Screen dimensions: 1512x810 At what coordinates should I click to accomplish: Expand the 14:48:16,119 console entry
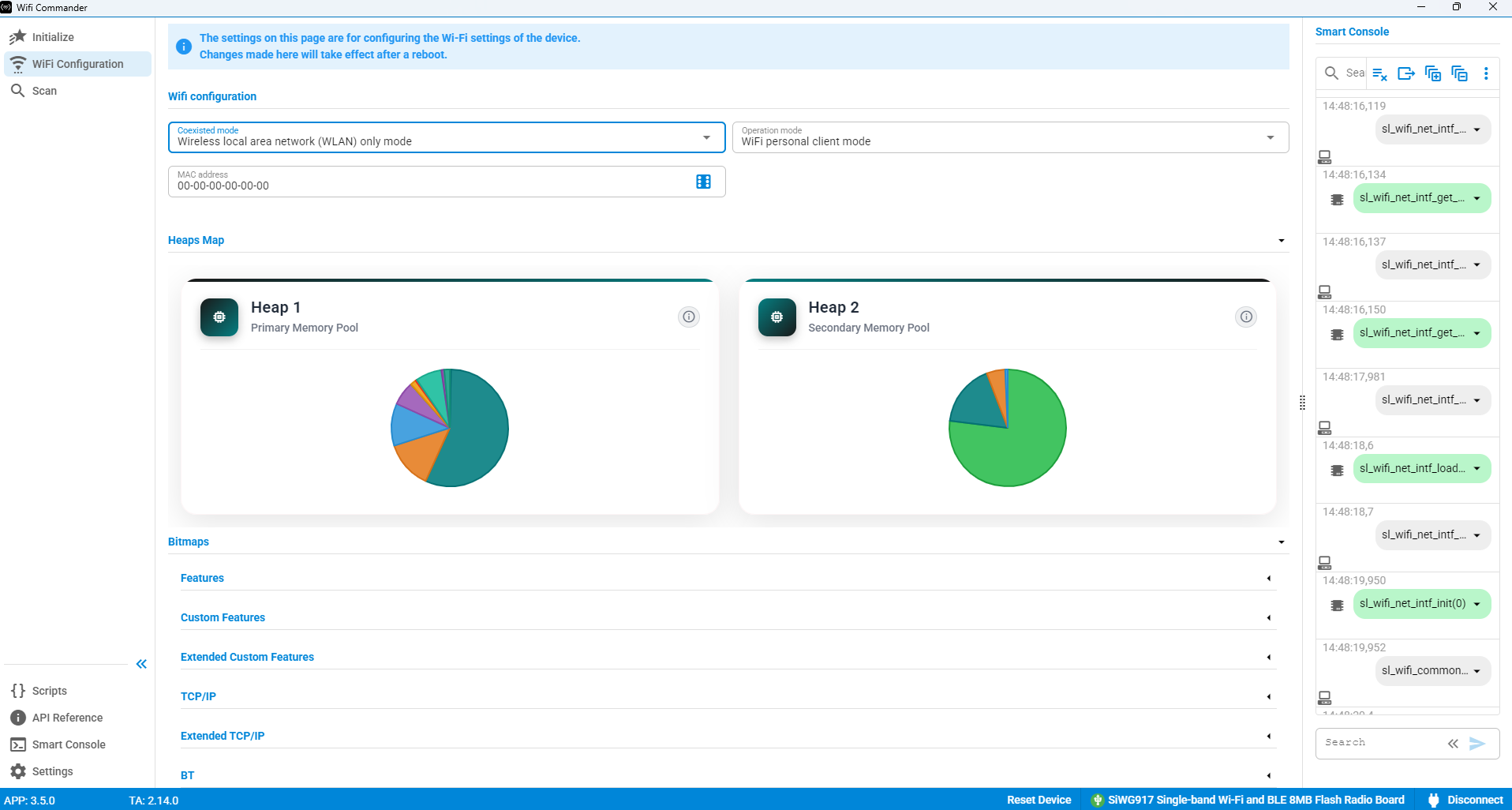point(1476,130)
